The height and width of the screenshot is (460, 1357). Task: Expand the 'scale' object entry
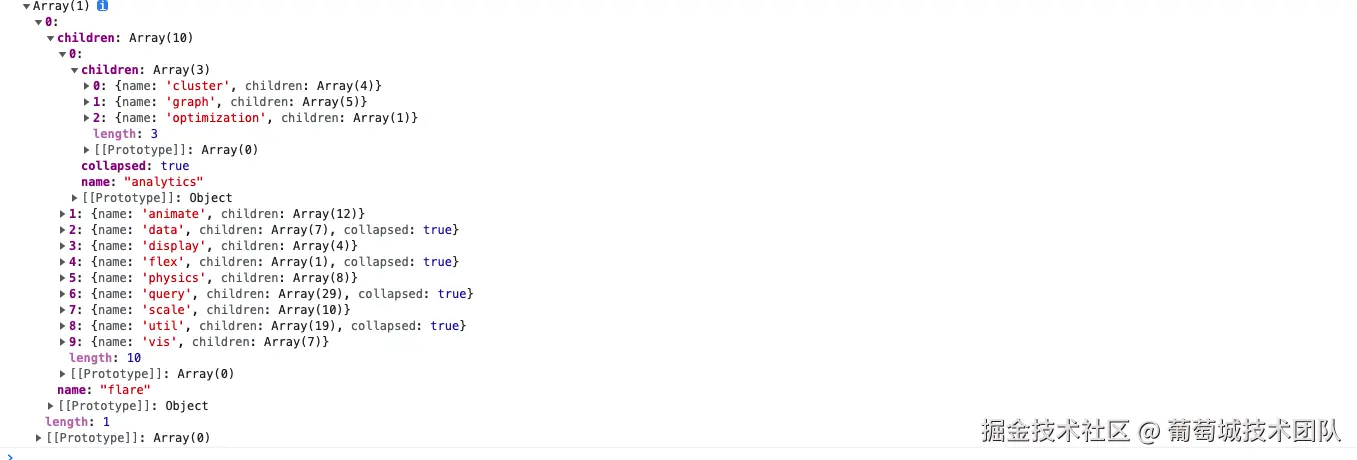63,310
